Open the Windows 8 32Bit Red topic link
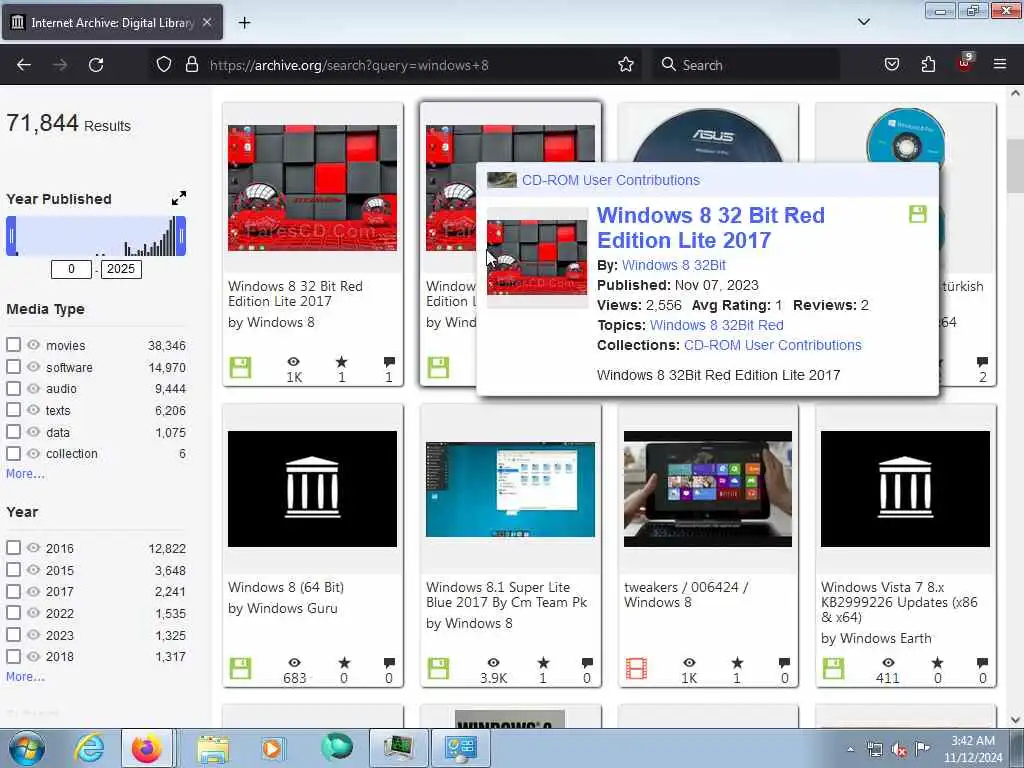Image resolution: width=1024 pixels, height=768 pixels. pyautogui.click(x=716, y=325)
